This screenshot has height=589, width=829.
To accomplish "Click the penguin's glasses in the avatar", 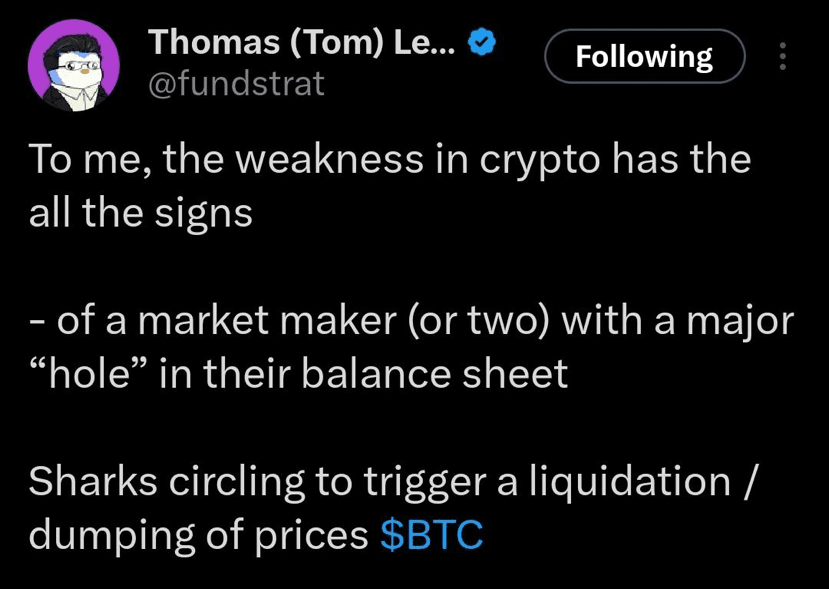I will point(79,67).
